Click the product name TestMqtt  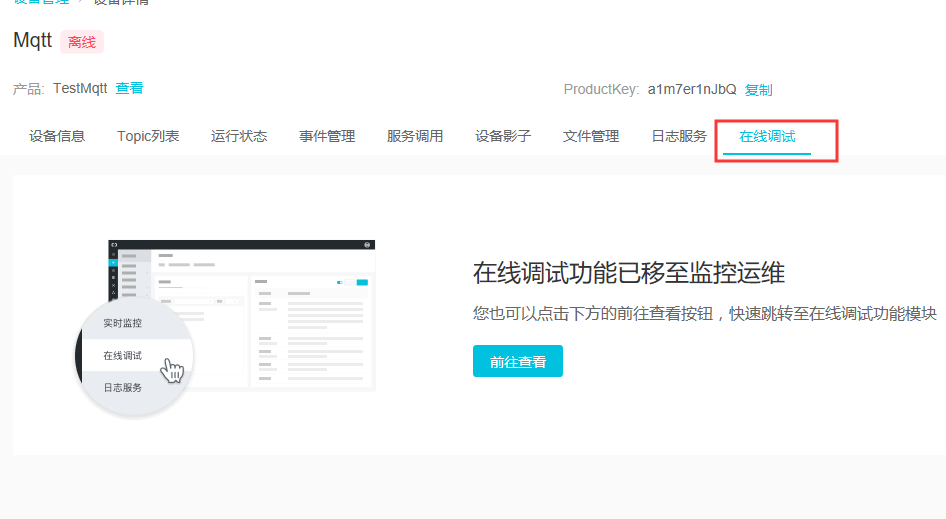pos(80,88)
